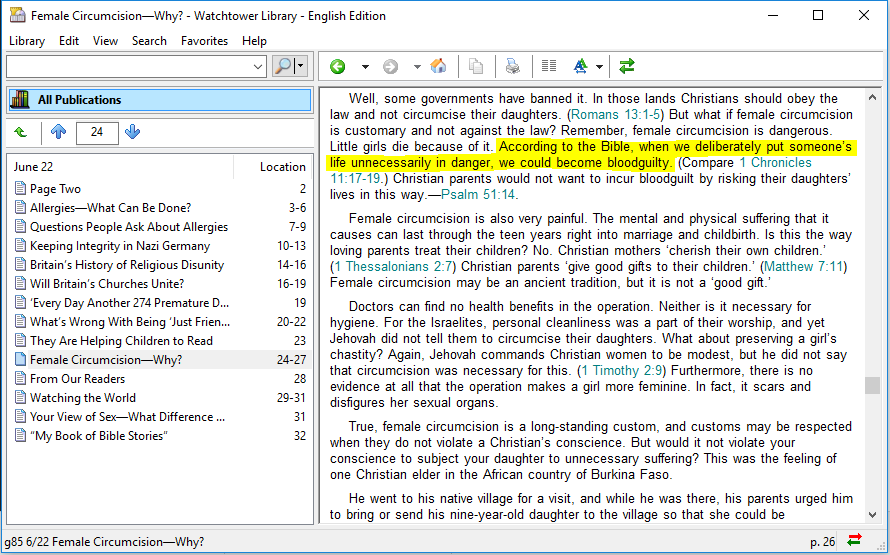
Task: Go to next page with down arrow
Action: point(133,132)
